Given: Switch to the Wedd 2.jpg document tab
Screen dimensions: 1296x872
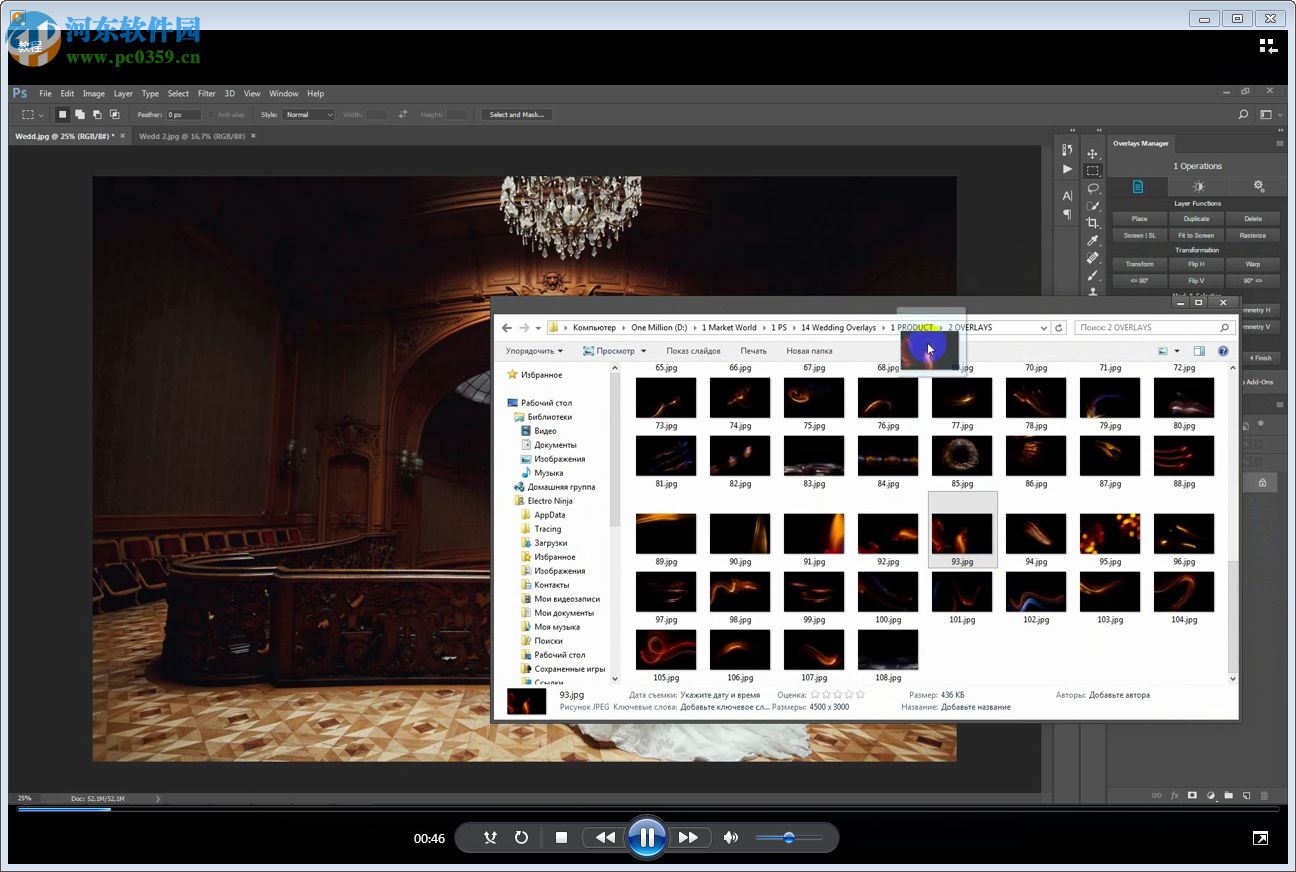Looking at the screenshot, I should [x=190, y=136].
